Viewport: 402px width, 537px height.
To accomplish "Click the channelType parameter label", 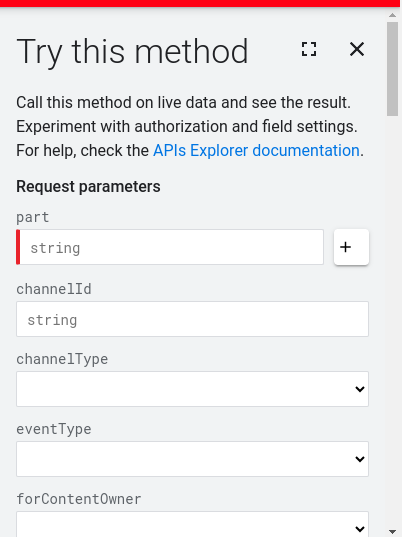I will pos(62,359).
